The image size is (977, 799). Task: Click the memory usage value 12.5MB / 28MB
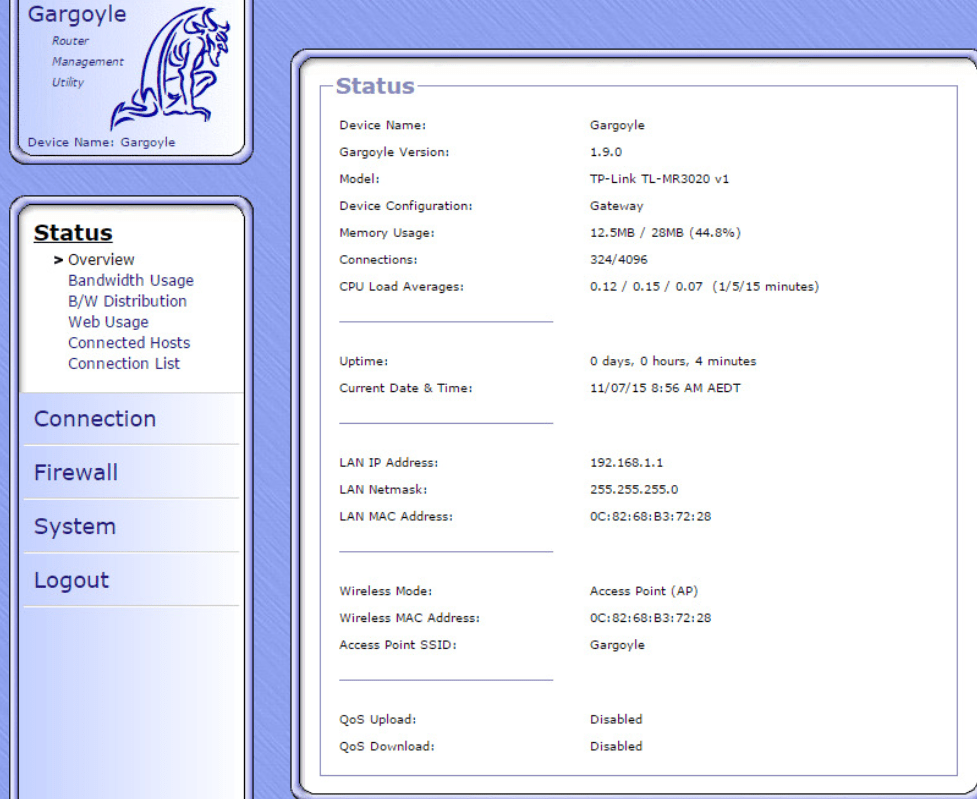665,233
